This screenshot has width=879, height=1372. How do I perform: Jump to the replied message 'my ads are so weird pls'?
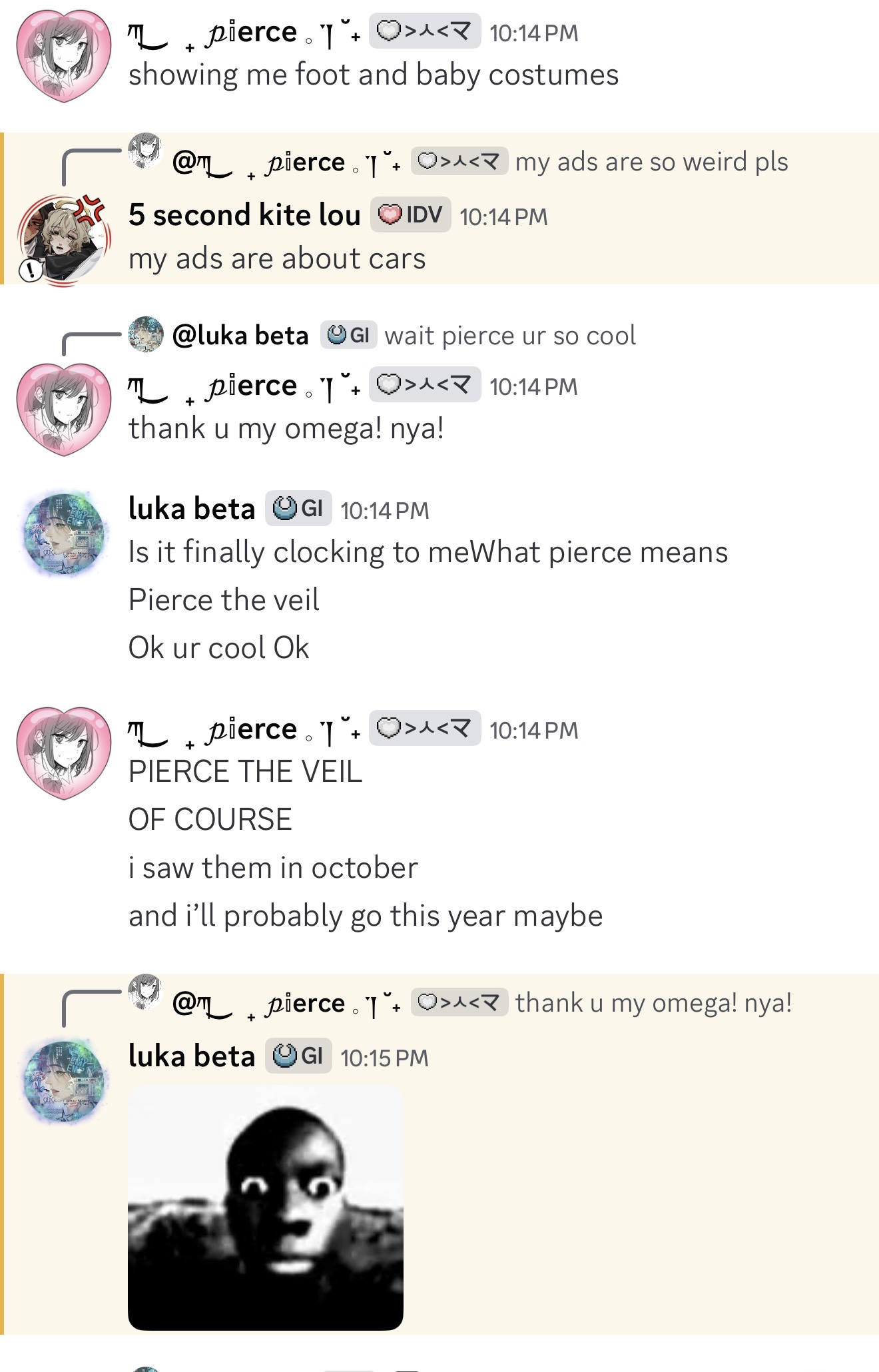pyautogui.click(x=651, y=162)
